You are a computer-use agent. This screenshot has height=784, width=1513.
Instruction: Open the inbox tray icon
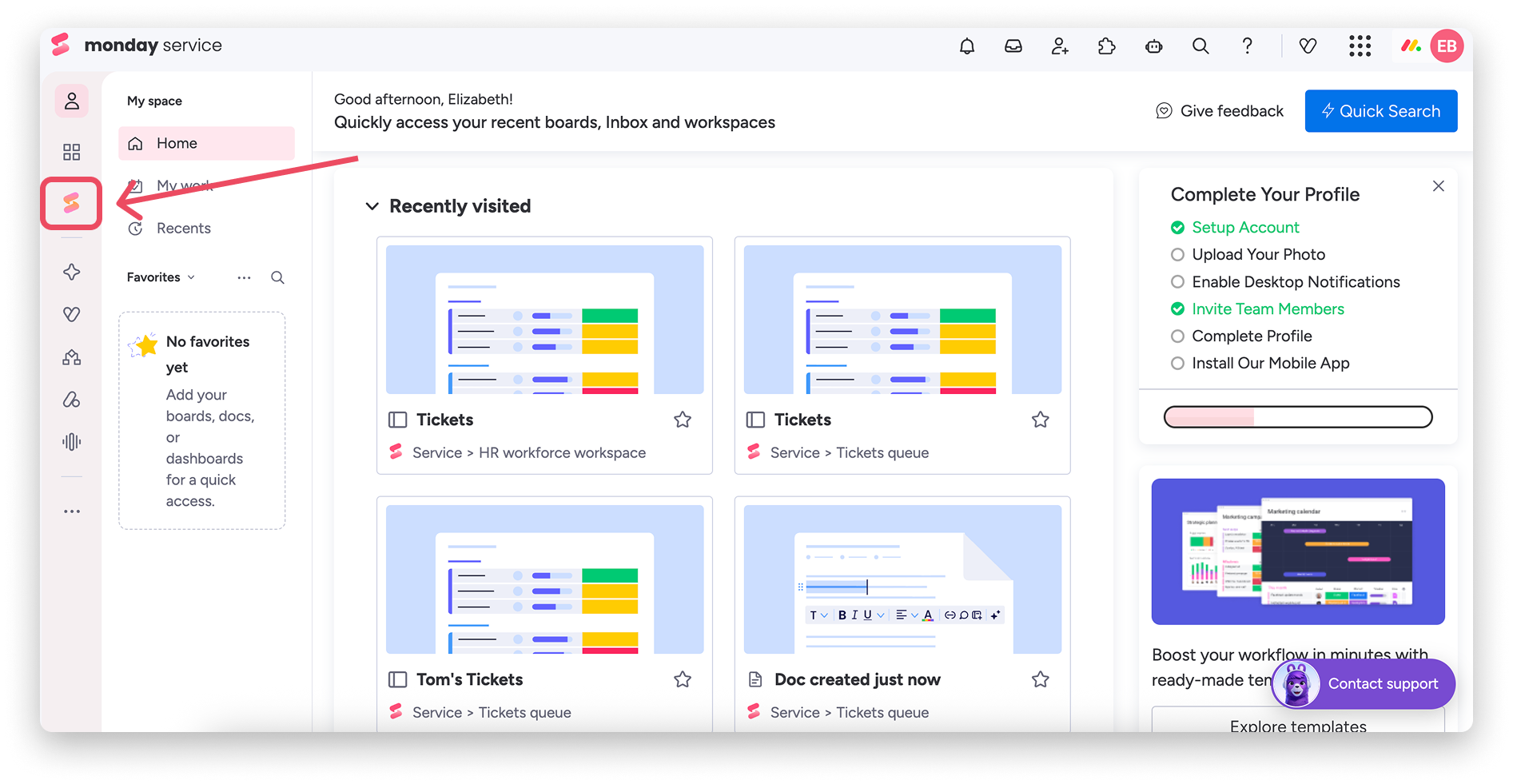(x=1013, y=46)
